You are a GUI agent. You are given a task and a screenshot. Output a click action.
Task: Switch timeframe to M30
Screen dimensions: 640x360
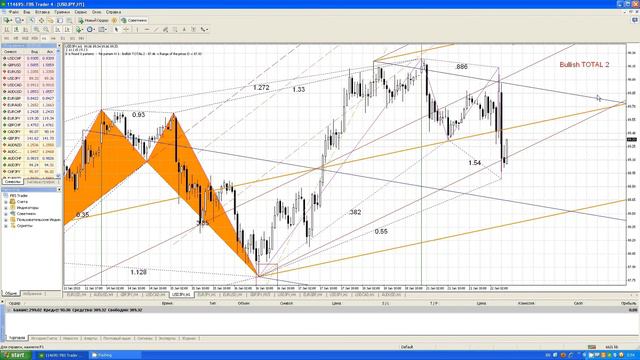35,38
